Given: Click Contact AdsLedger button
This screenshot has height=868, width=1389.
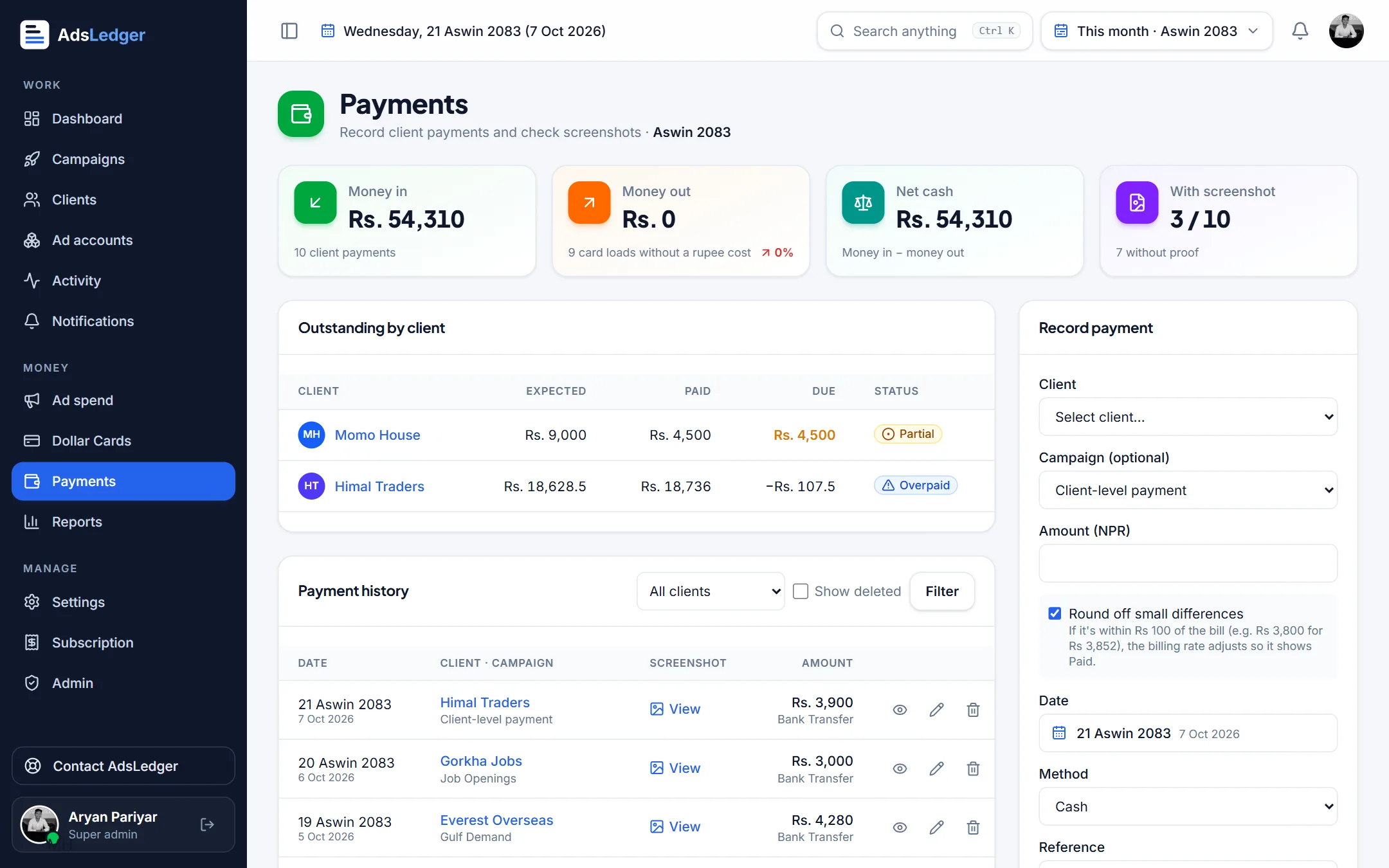Looking at the screenshot, I should (123, 766).
